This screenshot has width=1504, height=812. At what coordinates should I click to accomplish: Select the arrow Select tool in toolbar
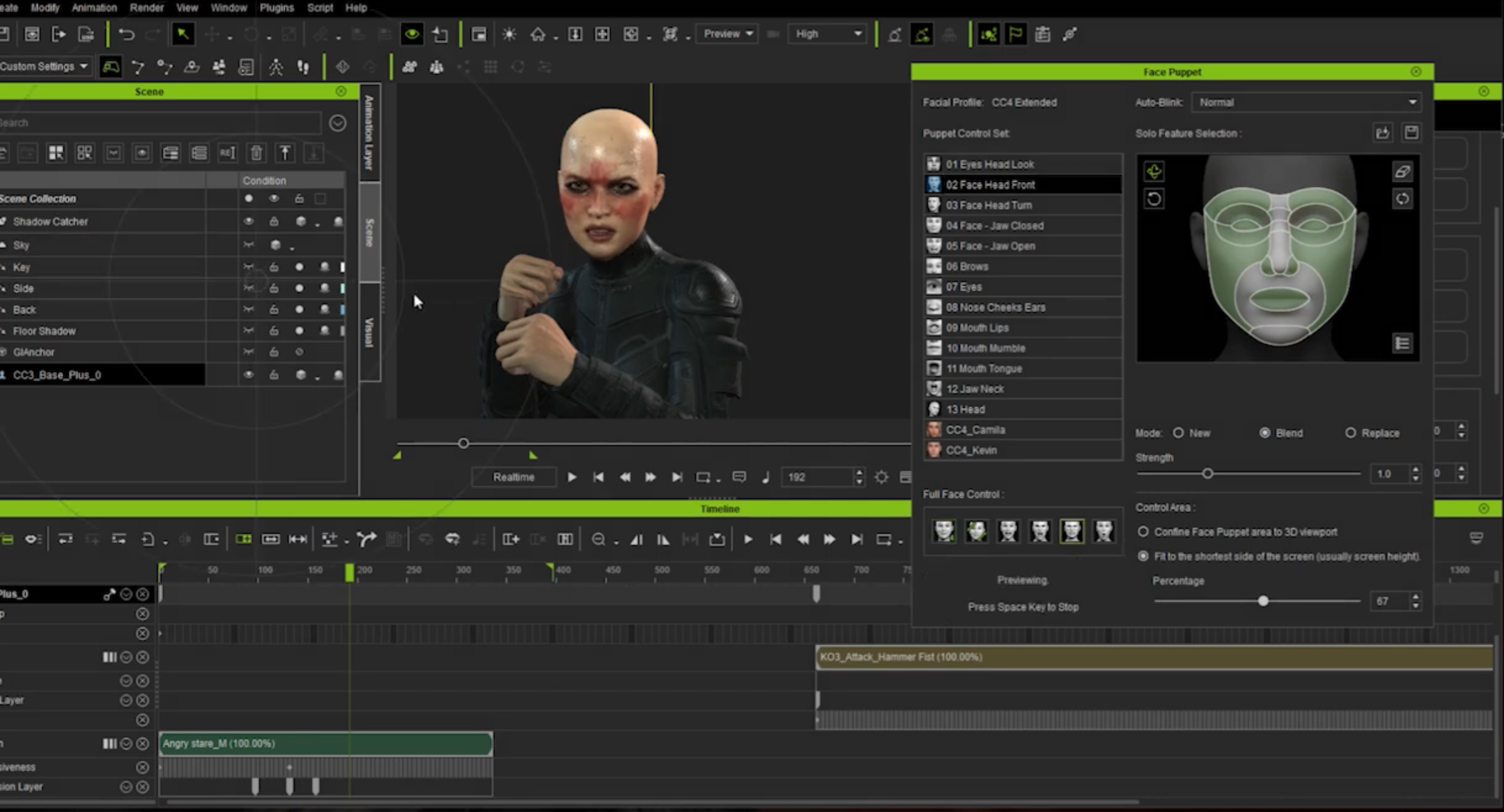(182, 34)
